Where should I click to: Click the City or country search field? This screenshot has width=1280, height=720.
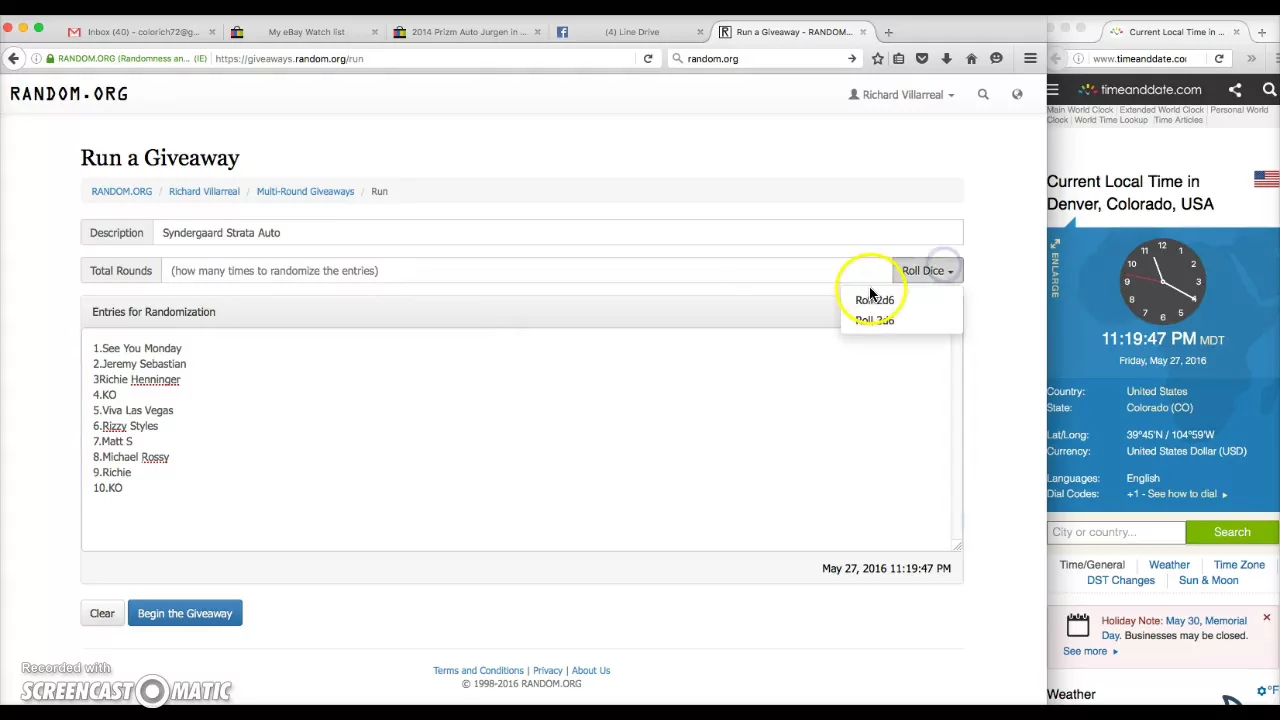click(x=1116, y=533)
